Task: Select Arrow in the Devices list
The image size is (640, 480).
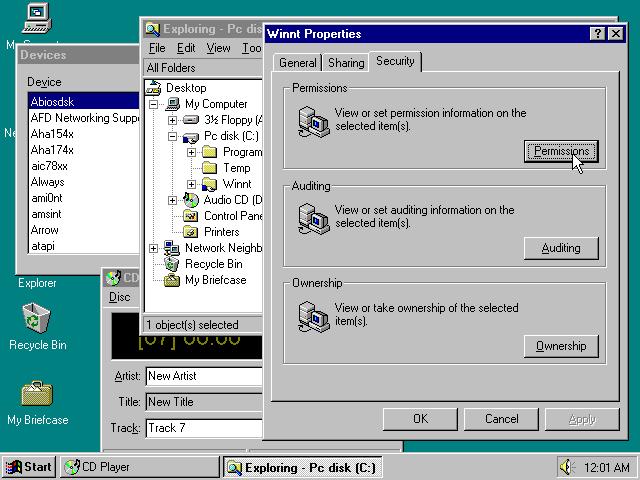Action: point(84,230)
